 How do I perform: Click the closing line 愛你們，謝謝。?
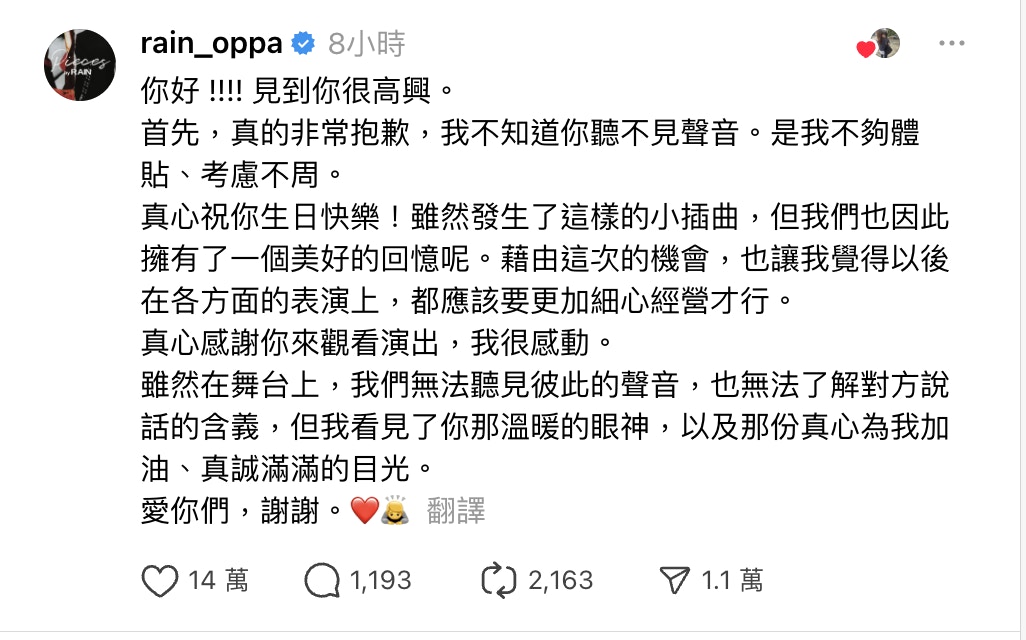coord(244,513)
